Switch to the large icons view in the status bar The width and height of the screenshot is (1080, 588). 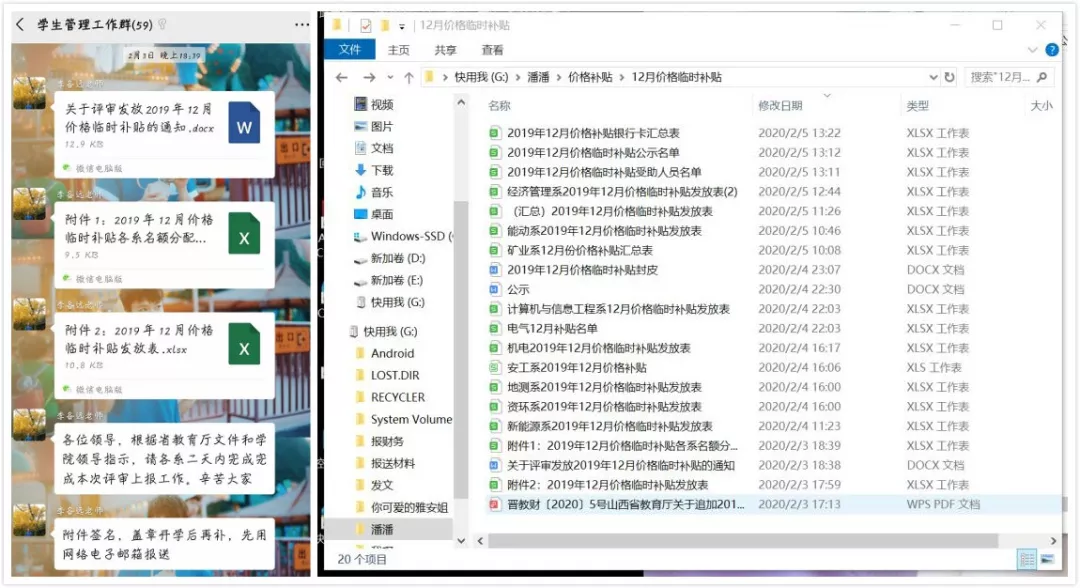1047,559
